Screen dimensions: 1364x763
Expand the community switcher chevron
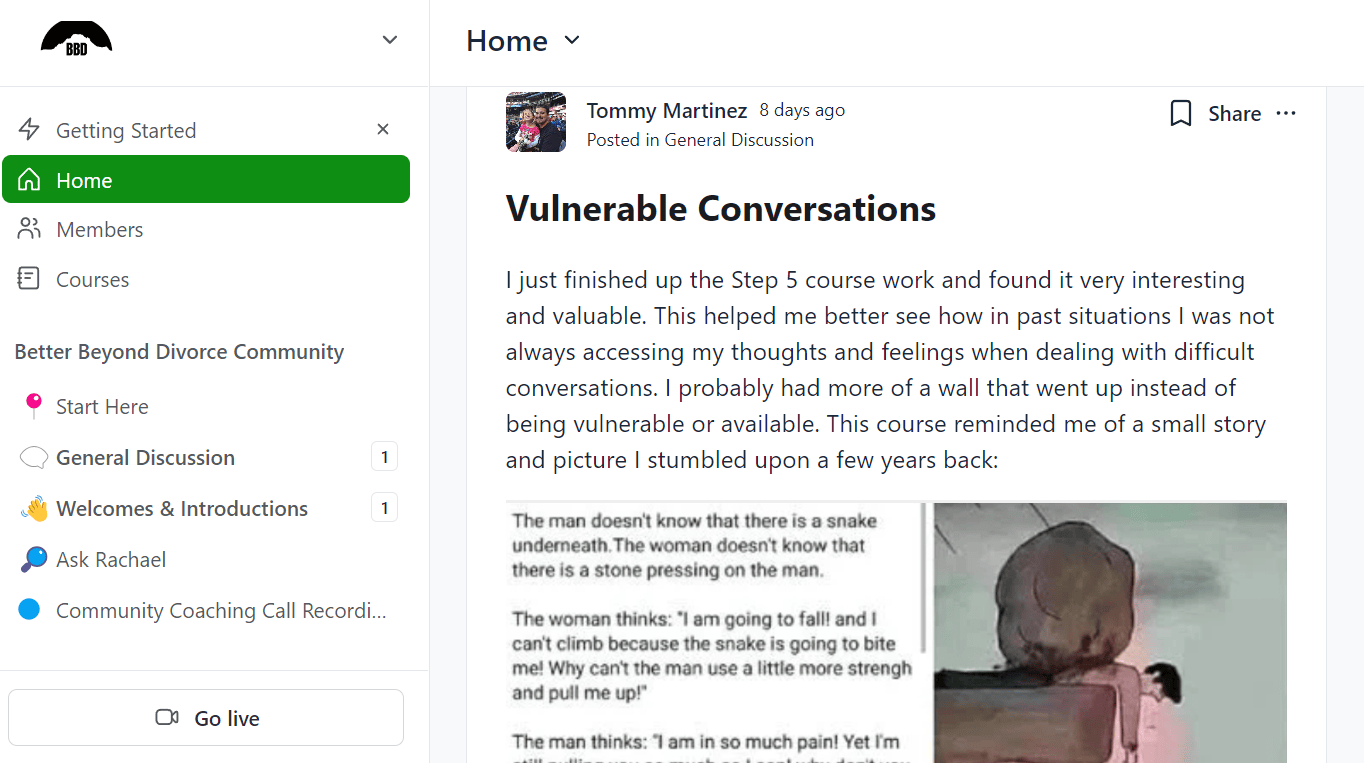pos(390,40)
